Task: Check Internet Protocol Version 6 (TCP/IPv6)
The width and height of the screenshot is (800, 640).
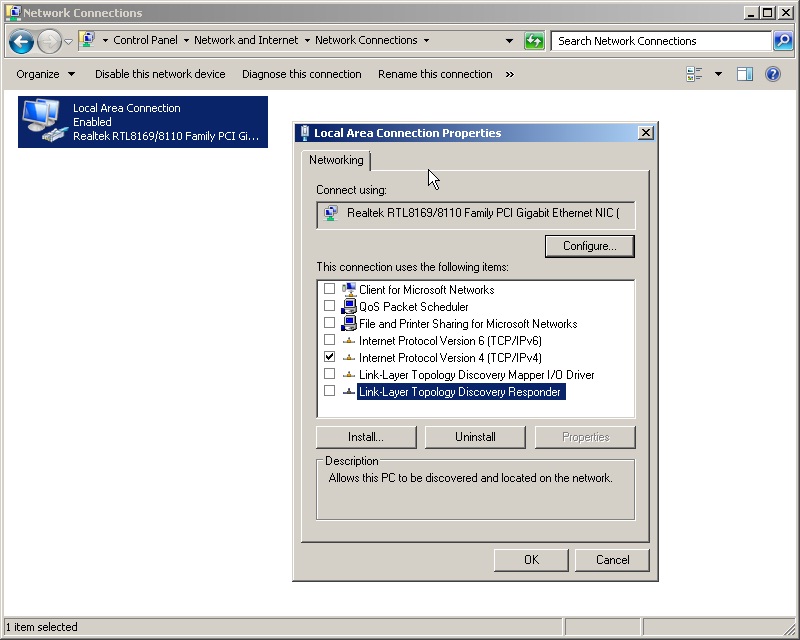Action: (x=330, y=339)
